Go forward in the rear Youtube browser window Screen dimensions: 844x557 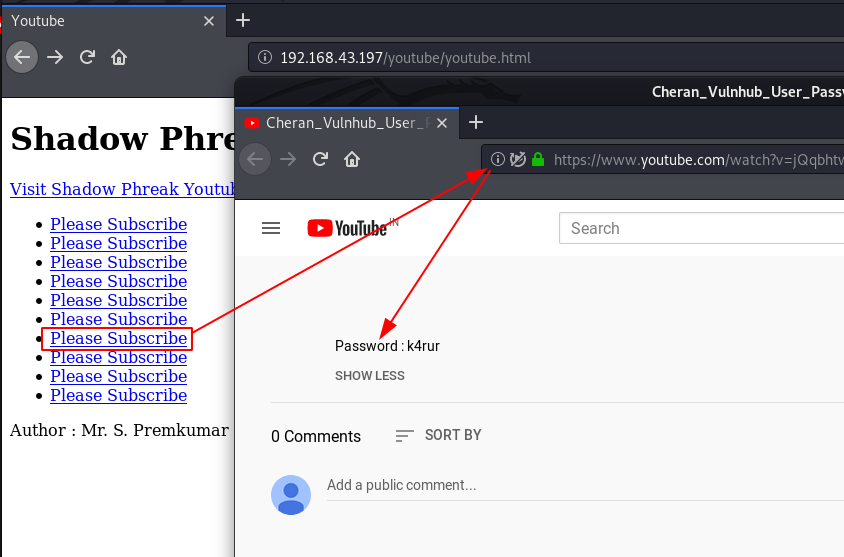pyautogui.click(x=55, y=57)
